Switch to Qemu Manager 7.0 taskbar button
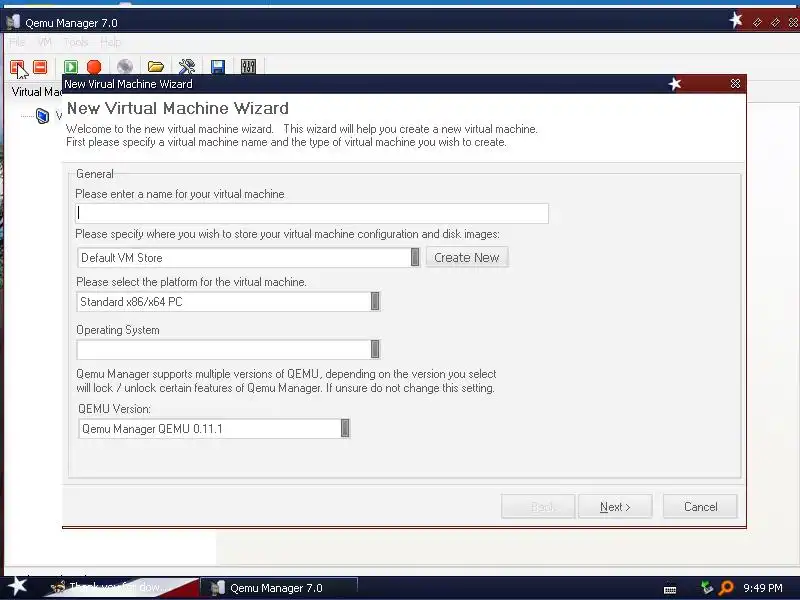The height and width of the screenshot is (600, 800). pyautogui.click(x=279, y=588)
